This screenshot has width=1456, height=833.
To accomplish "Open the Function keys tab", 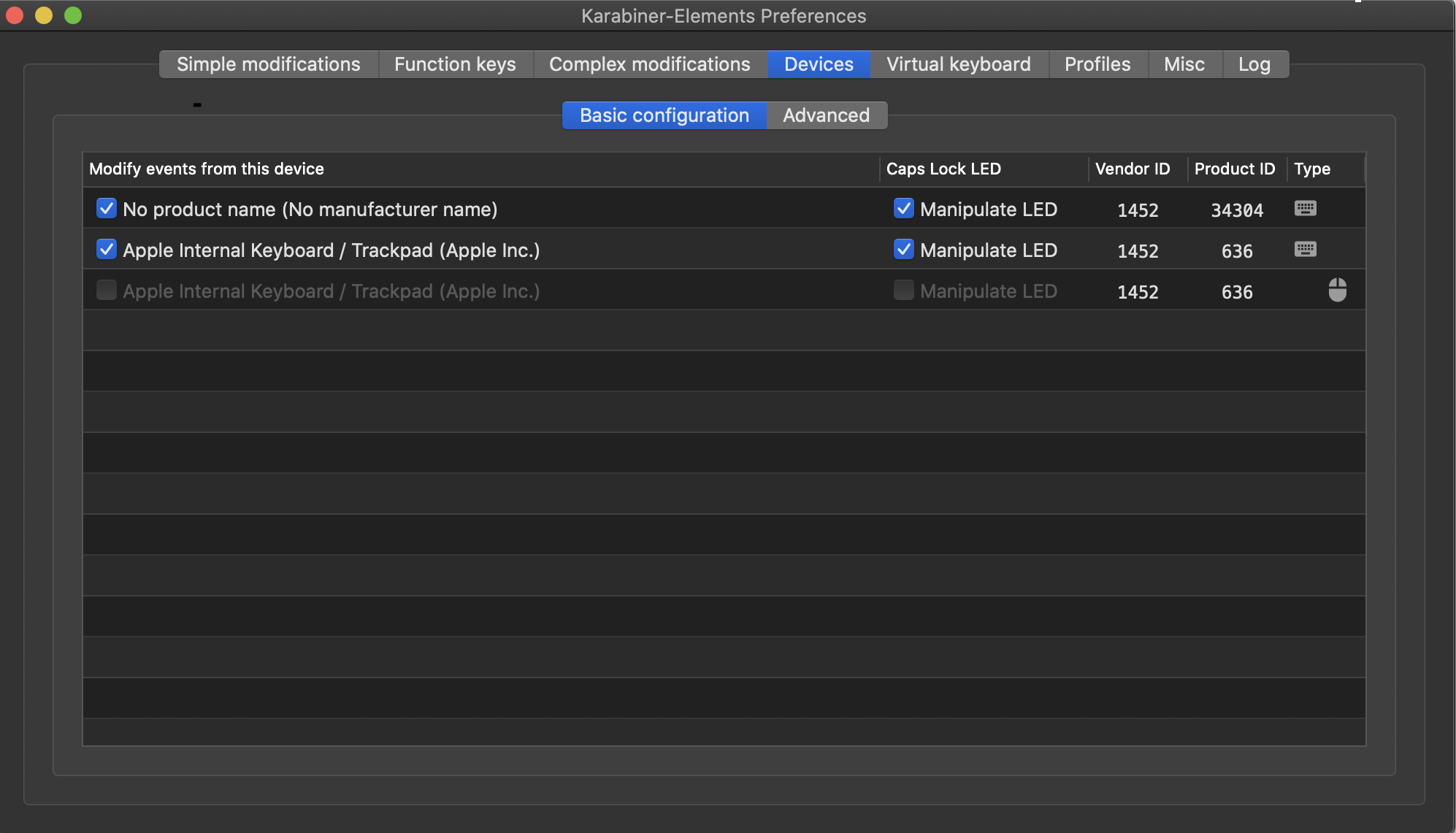I will point(455,64).
